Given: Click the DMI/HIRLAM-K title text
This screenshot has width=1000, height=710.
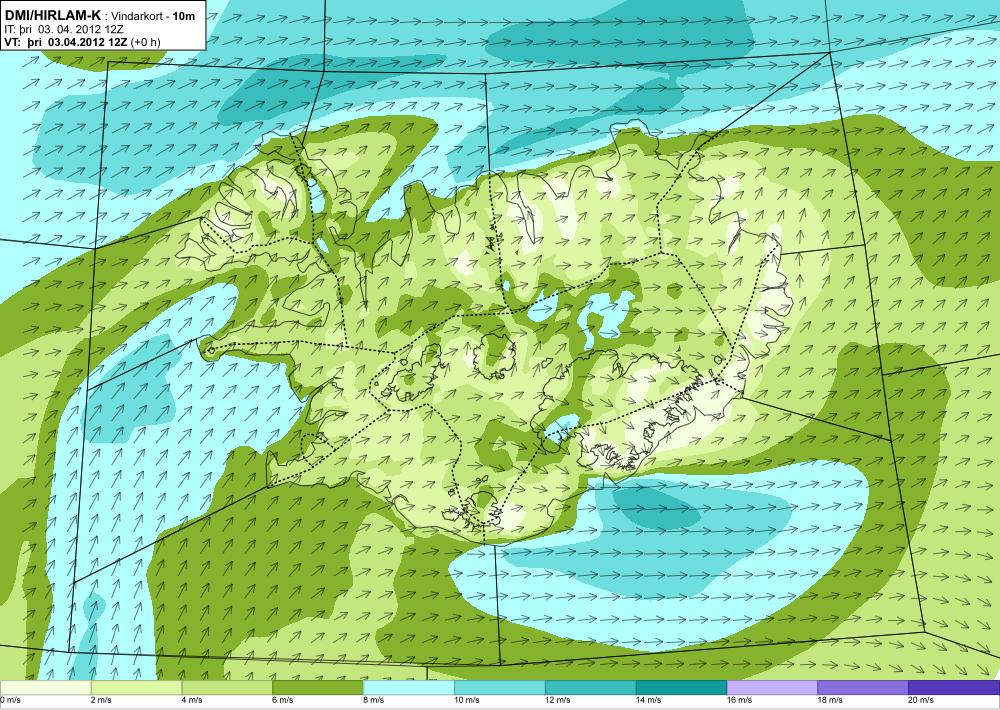Looking at the screenshot, I should click(x=51, y=15).
